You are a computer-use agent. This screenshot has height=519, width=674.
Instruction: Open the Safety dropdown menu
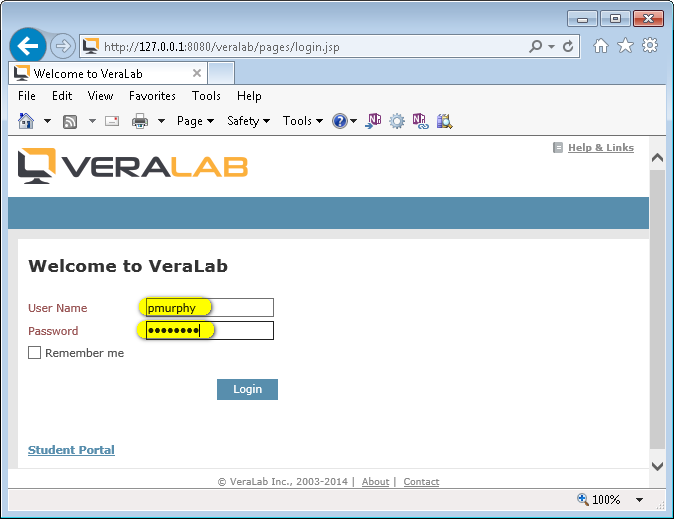tap(248, 121)
